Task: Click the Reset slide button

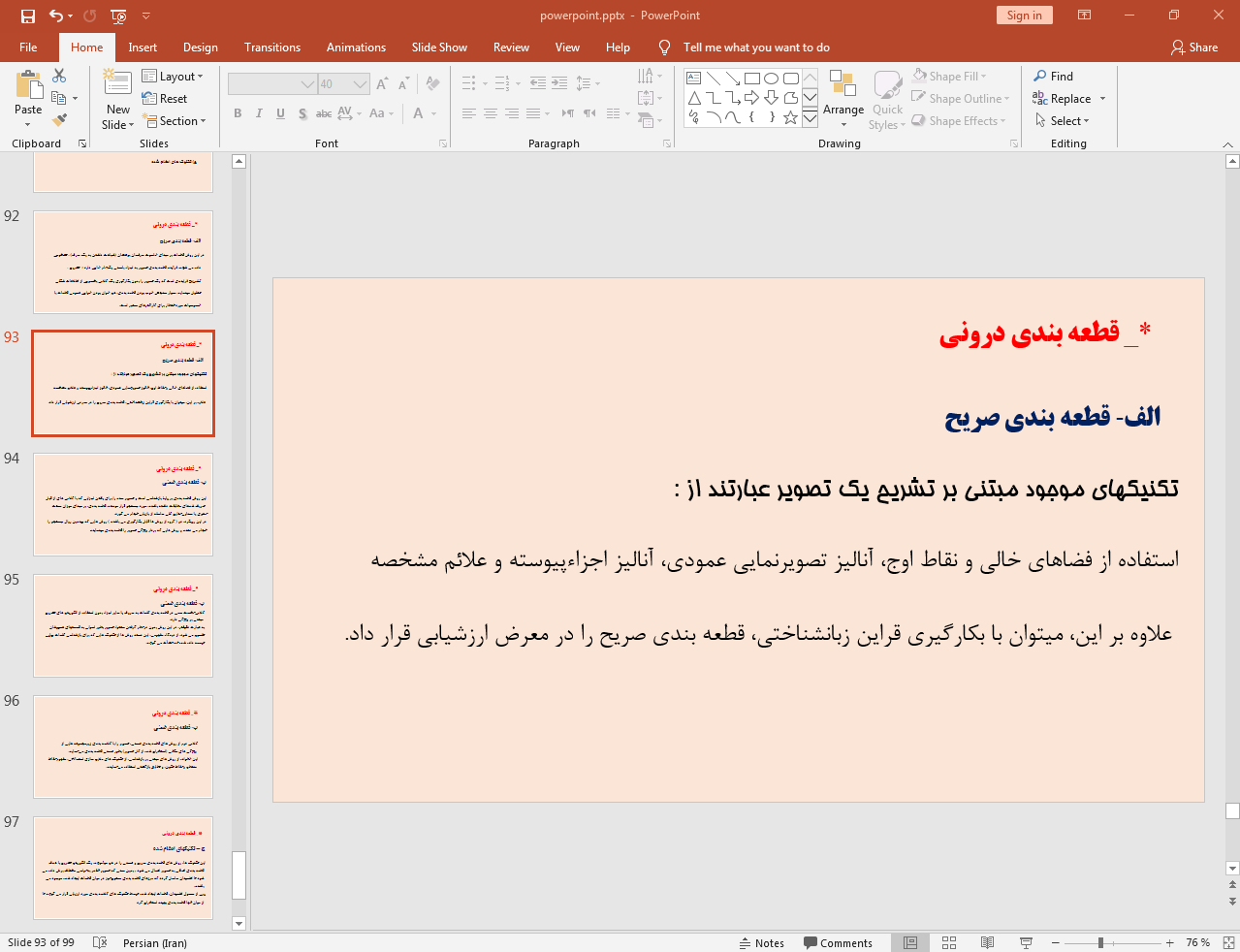Action: (165, 99)
